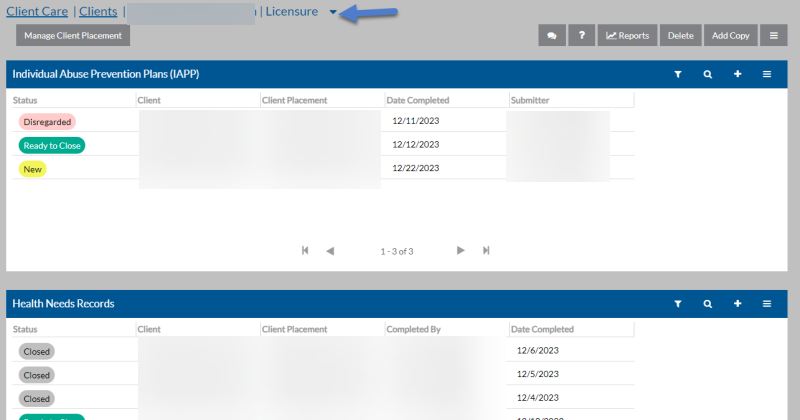Search within the IAPP panel
The image size is (800, 420).
pos(708,75)
